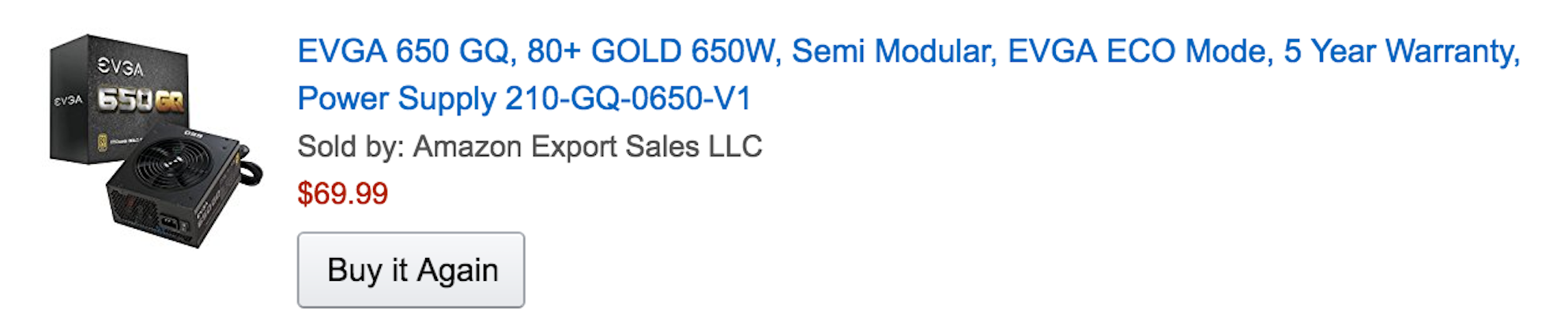Click the red price below seller name
The height and width of the screenshot is (326, 1568).
tap(342, 194)
